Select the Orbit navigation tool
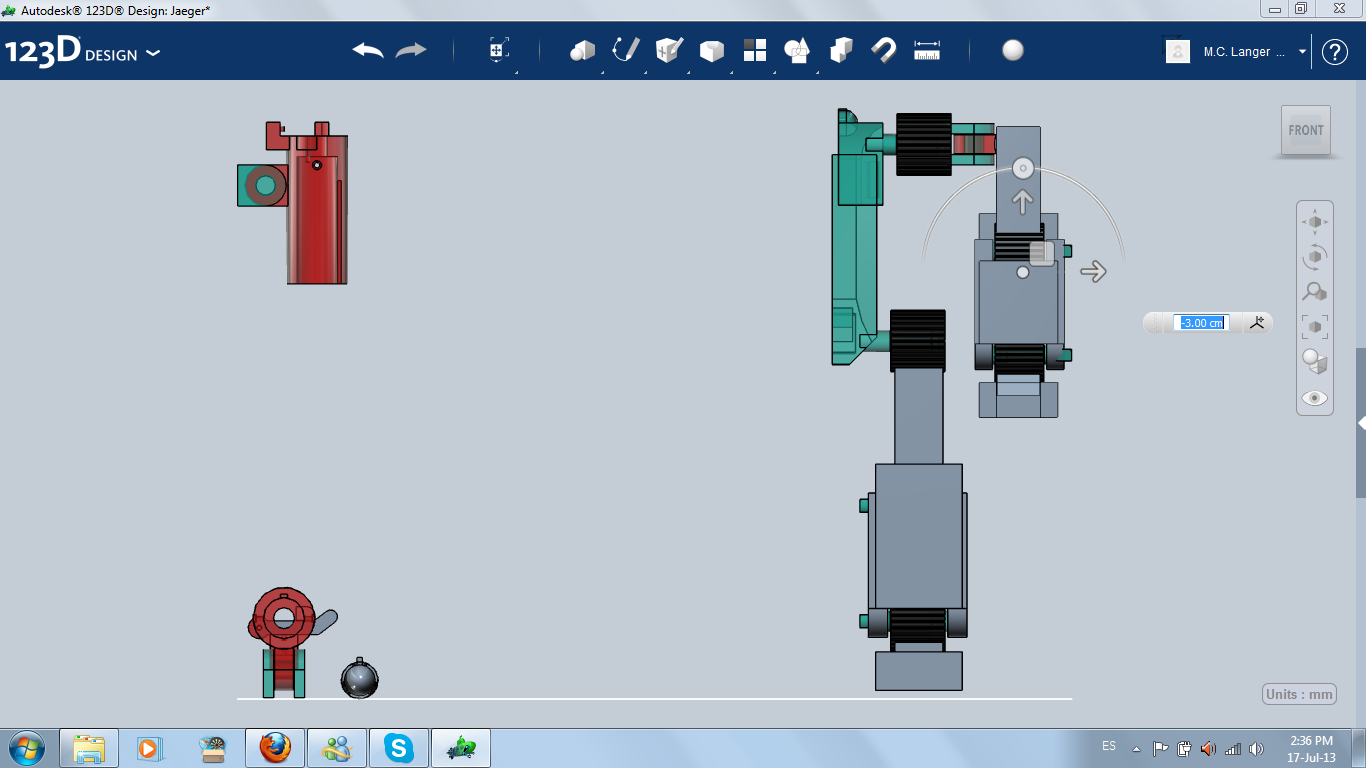Screen dimensions: 1366x768 tap(1315, 256)
